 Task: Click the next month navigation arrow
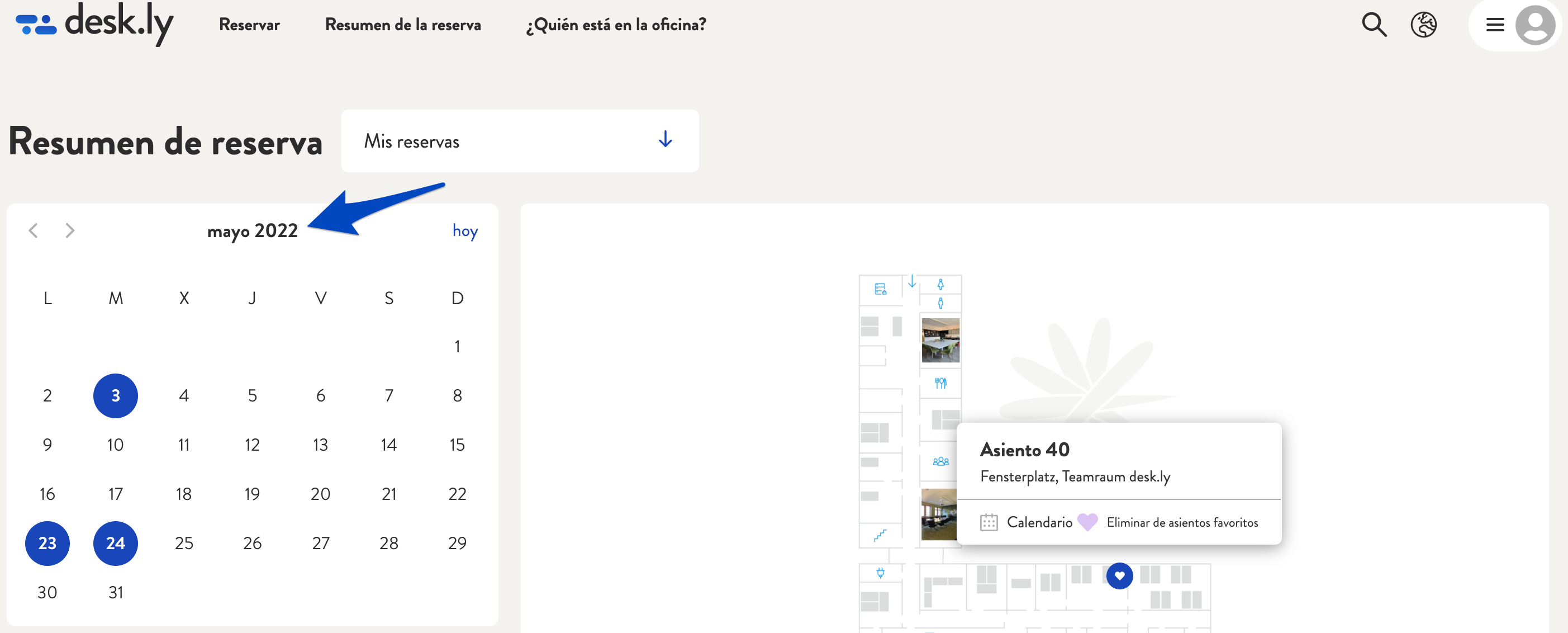tap(69, 231)
